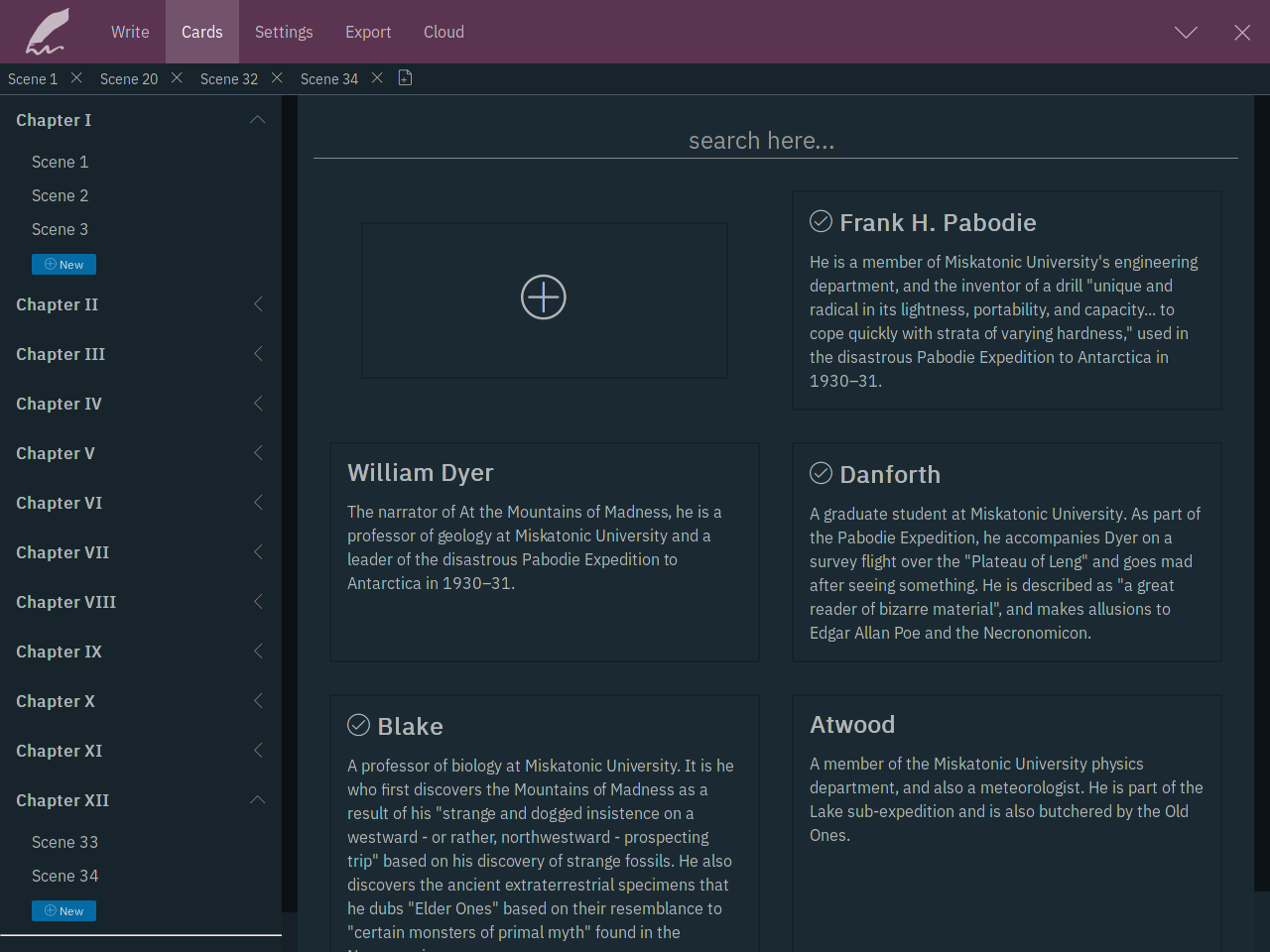Image resolution: width=1270 pixels, height=952 pixels.
Task: Expand Chapter XI chevron
Action: point(258,751)
